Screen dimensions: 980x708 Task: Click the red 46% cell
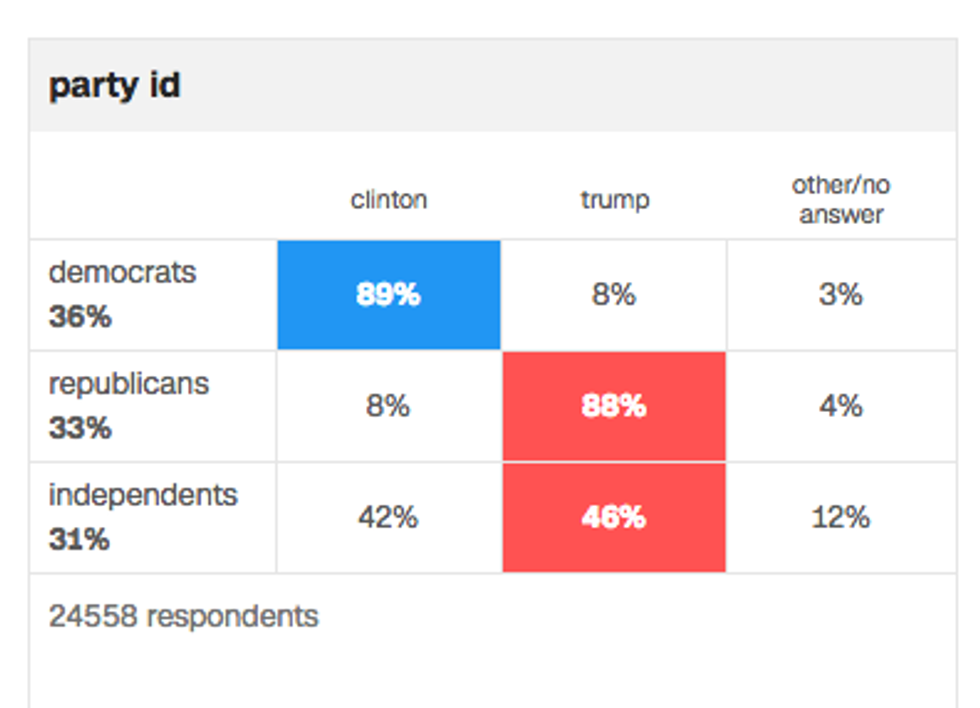(614, 518)
